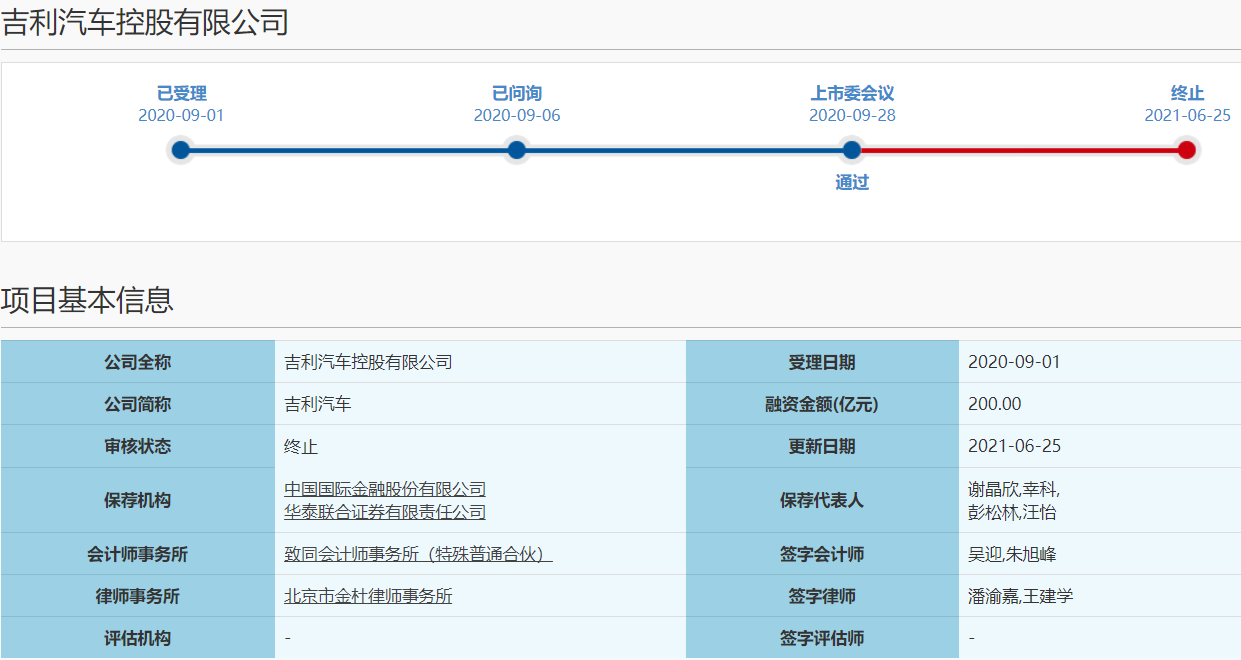Click the blue timeline segment between 已受理 and 已问询
This screenshot has width=1241, height=660.
pyautogui.click(x=349, y=150)
